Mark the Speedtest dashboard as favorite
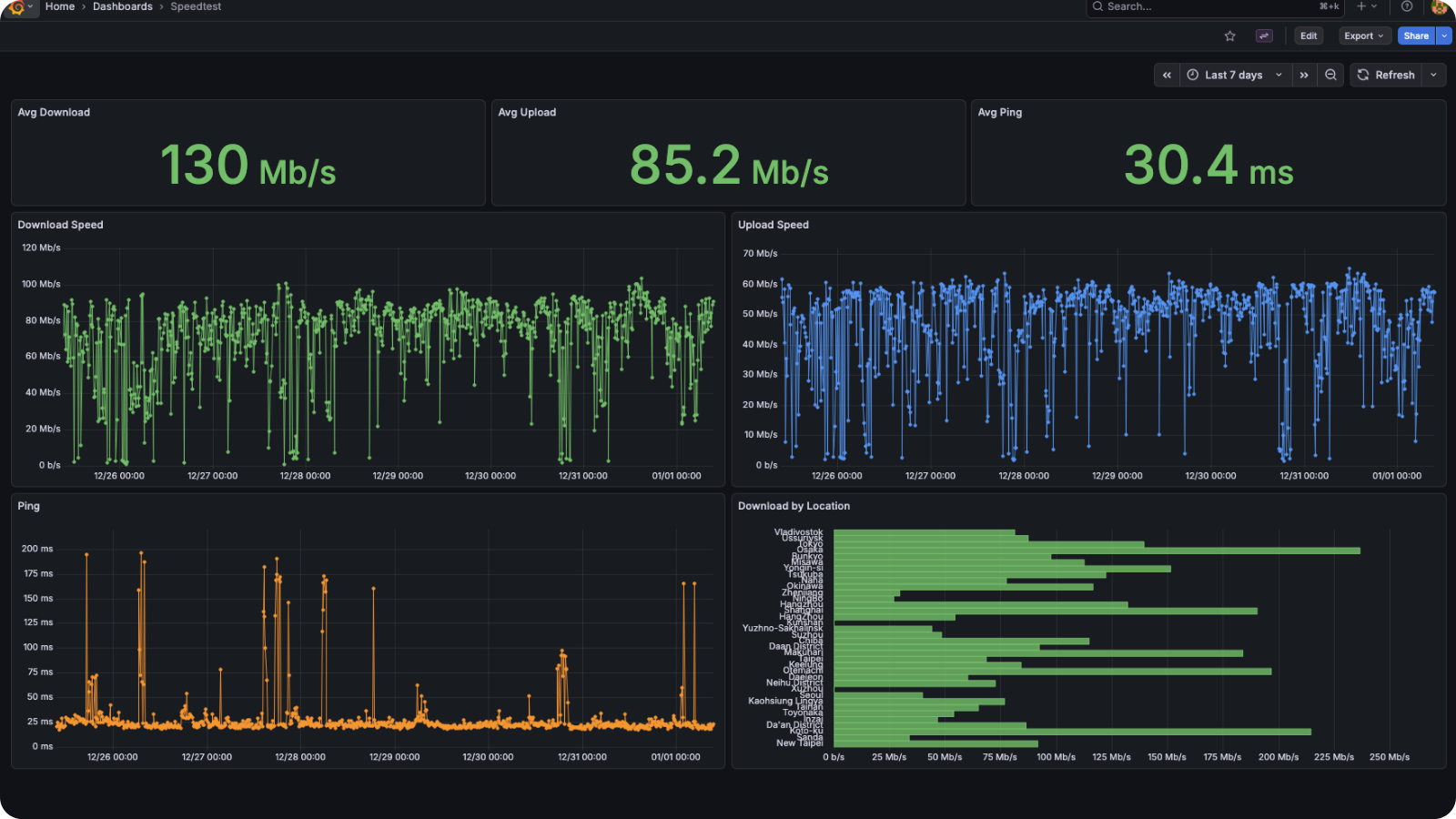 tap(1230, 35)
